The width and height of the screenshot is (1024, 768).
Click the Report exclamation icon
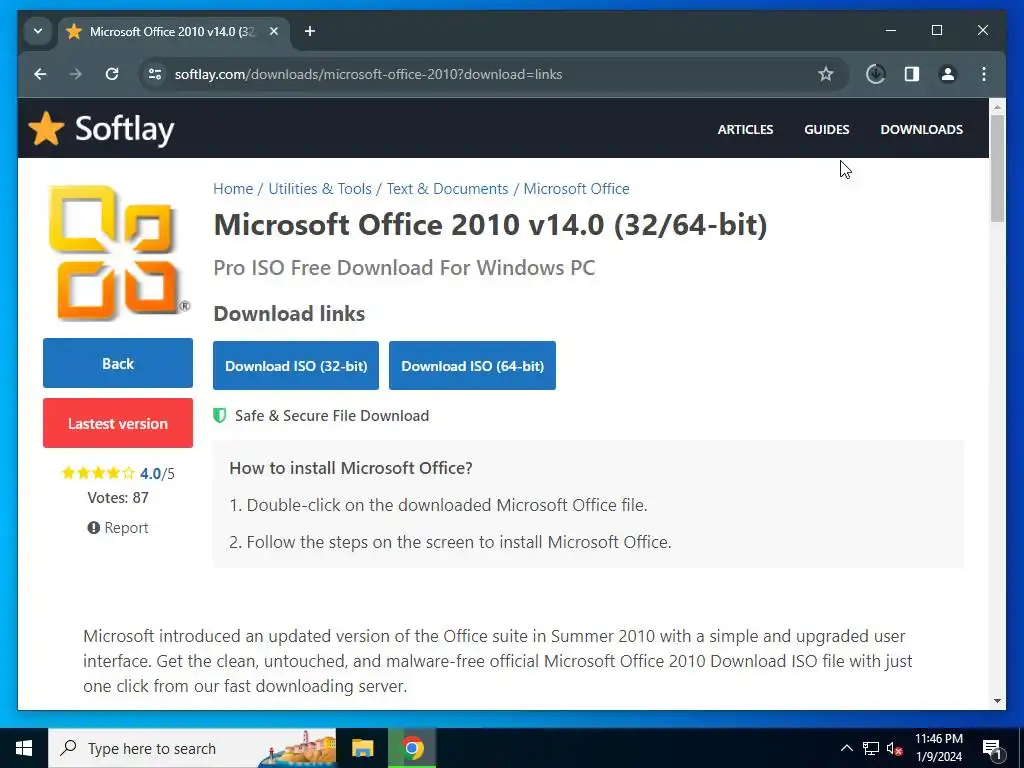point(93,528)
